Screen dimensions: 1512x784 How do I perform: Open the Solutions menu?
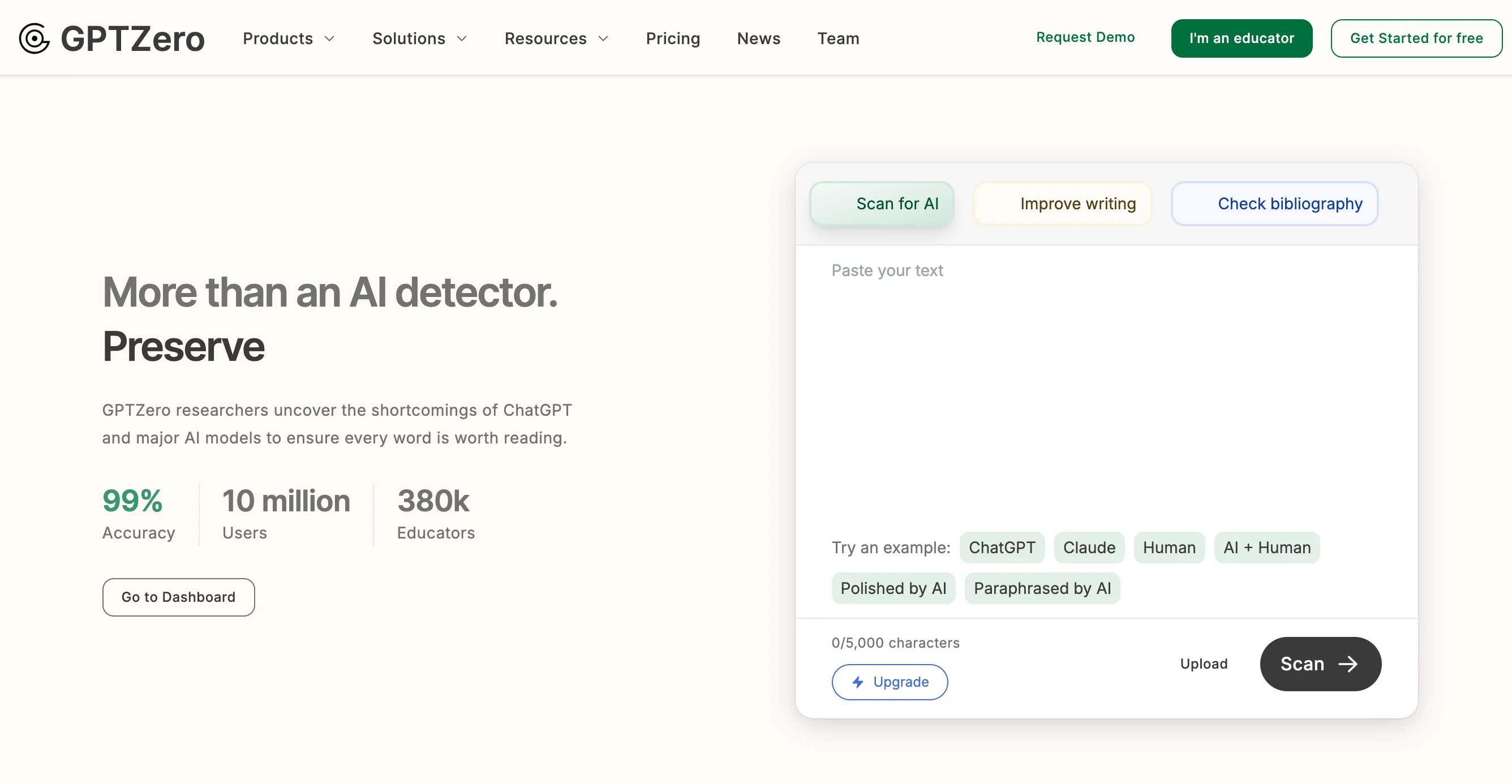[x=420, y=38]
